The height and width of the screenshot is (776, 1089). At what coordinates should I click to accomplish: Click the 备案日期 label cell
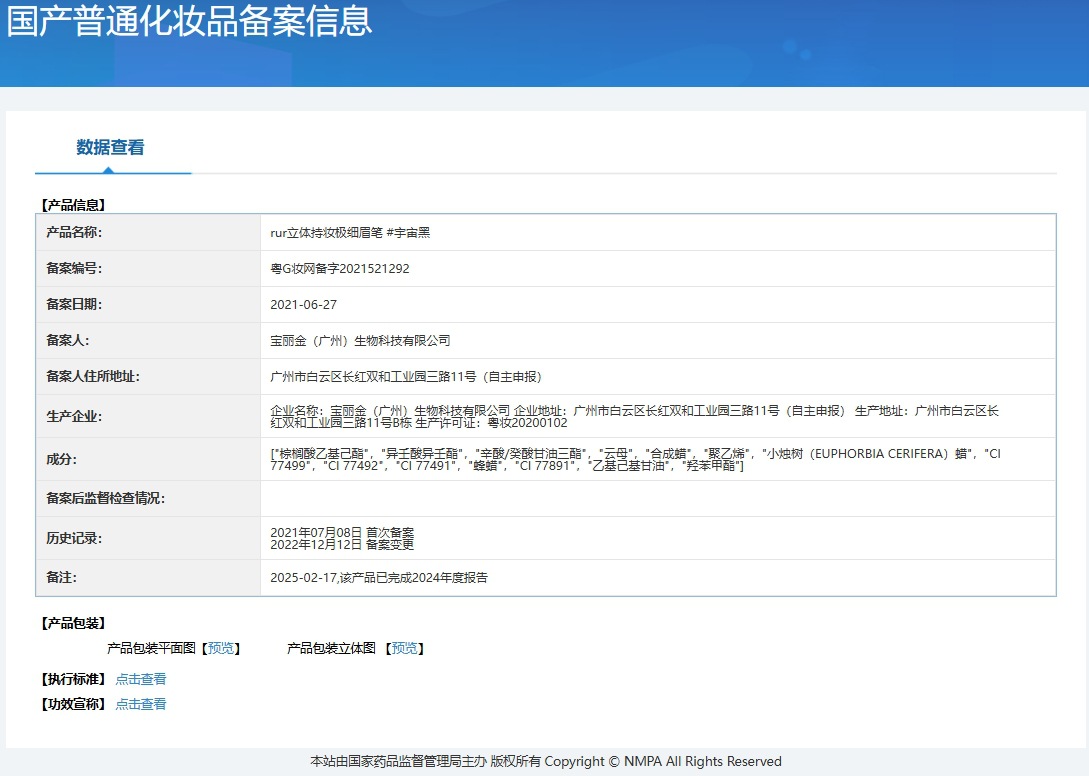tap(148, 304)
